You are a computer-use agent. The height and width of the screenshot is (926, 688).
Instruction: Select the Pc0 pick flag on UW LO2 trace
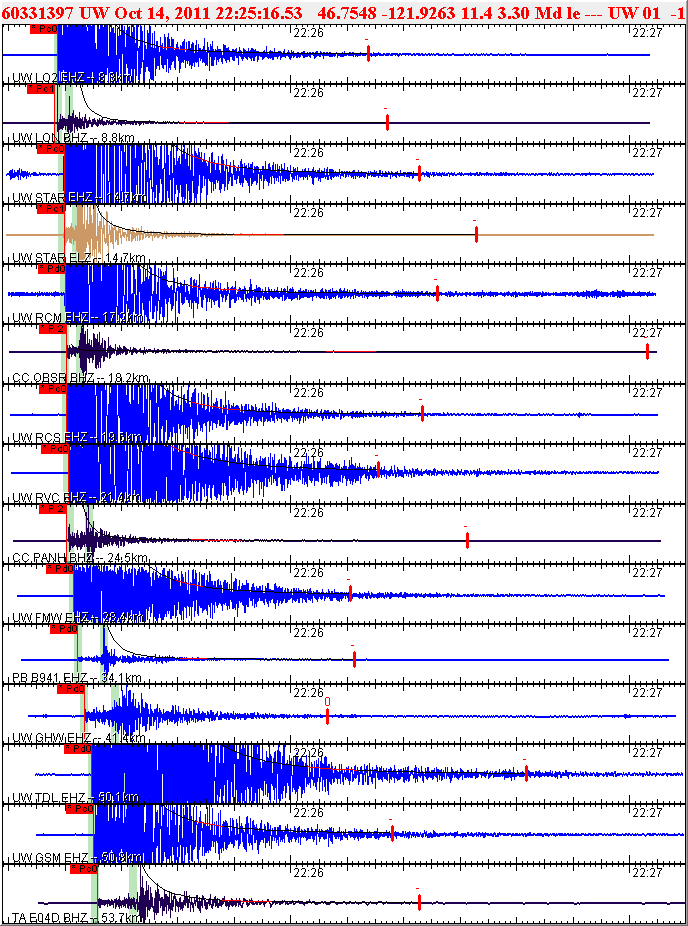point(43,30)
